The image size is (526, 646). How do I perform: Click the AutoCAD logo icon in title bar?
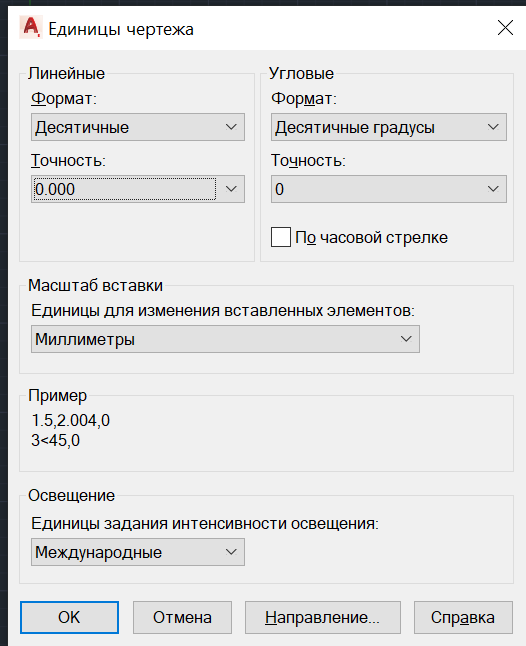pos(30,28)
